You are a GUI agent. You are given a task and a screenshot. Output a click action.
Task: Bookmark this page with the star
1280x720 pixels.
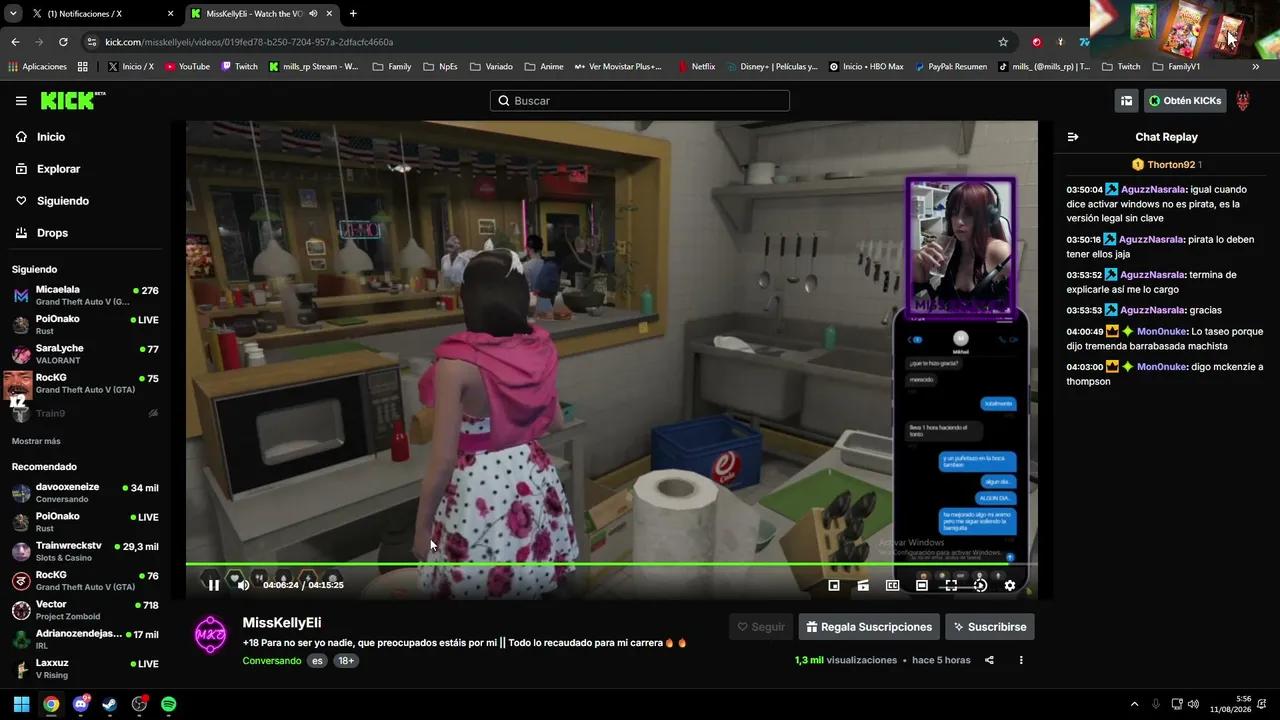point(1003,42)
